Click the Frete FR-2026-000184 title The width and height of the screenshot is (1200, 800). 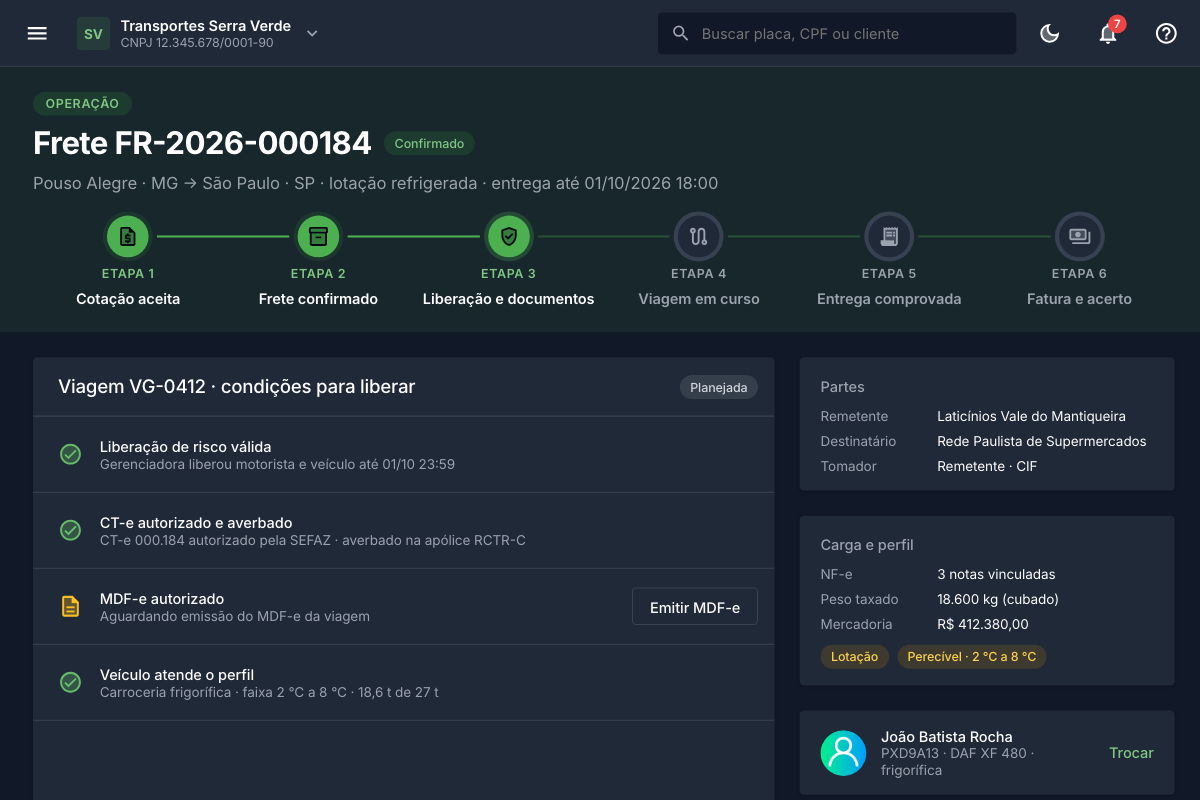coord(202,143)
